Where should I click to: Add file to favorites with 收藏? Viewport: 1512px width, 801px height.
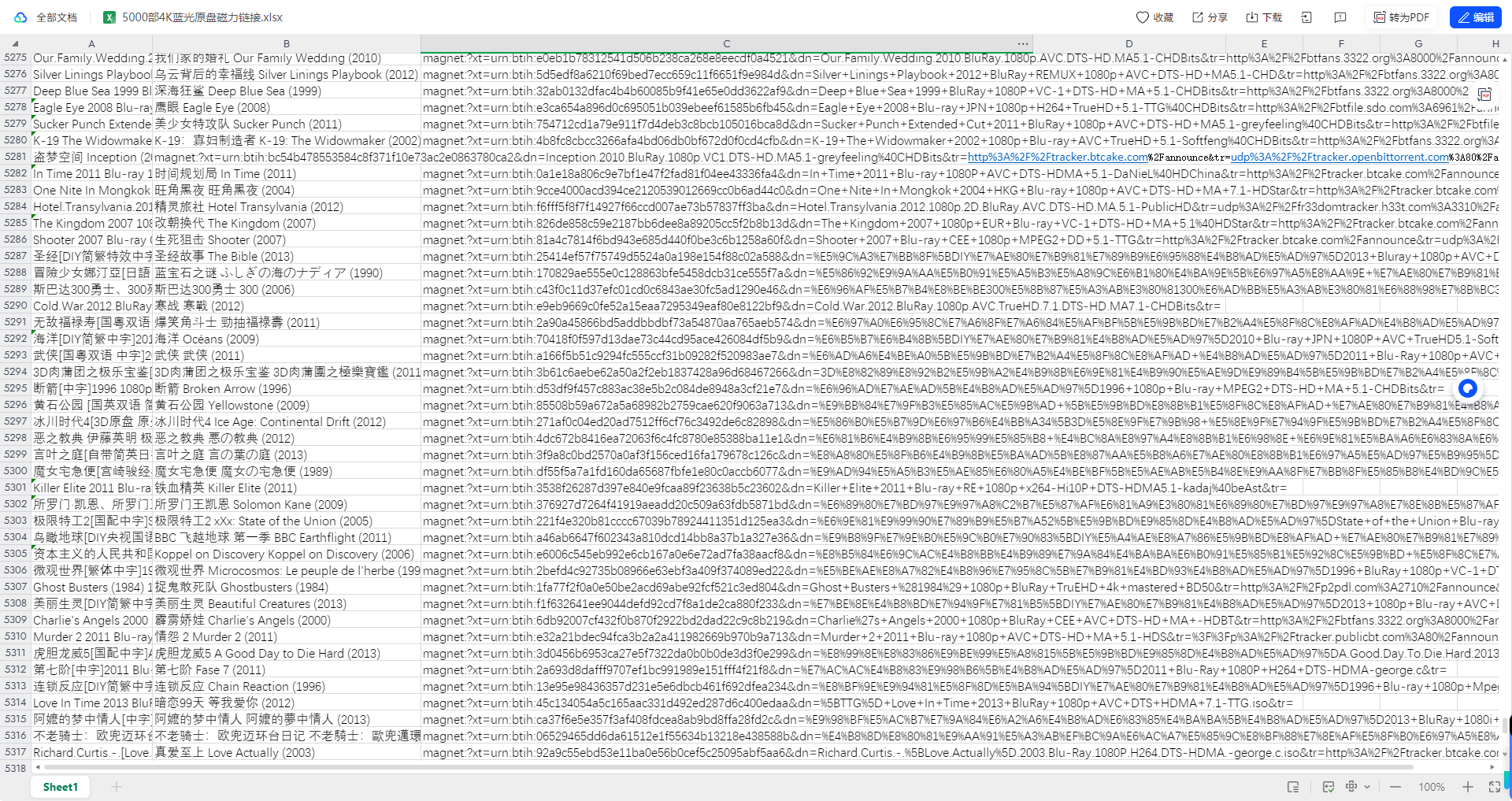[x=1154, y=17]
